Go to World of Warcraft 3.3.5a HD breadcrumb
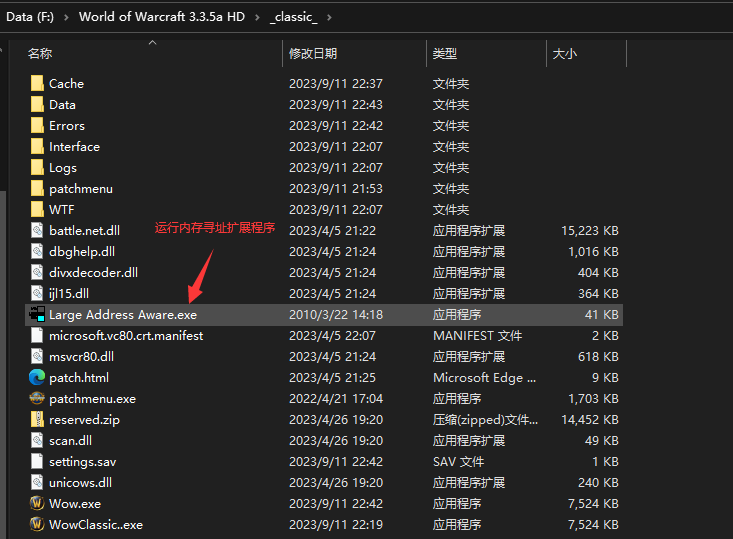This screenshot has width=733, height=539. tap(162, 17)
